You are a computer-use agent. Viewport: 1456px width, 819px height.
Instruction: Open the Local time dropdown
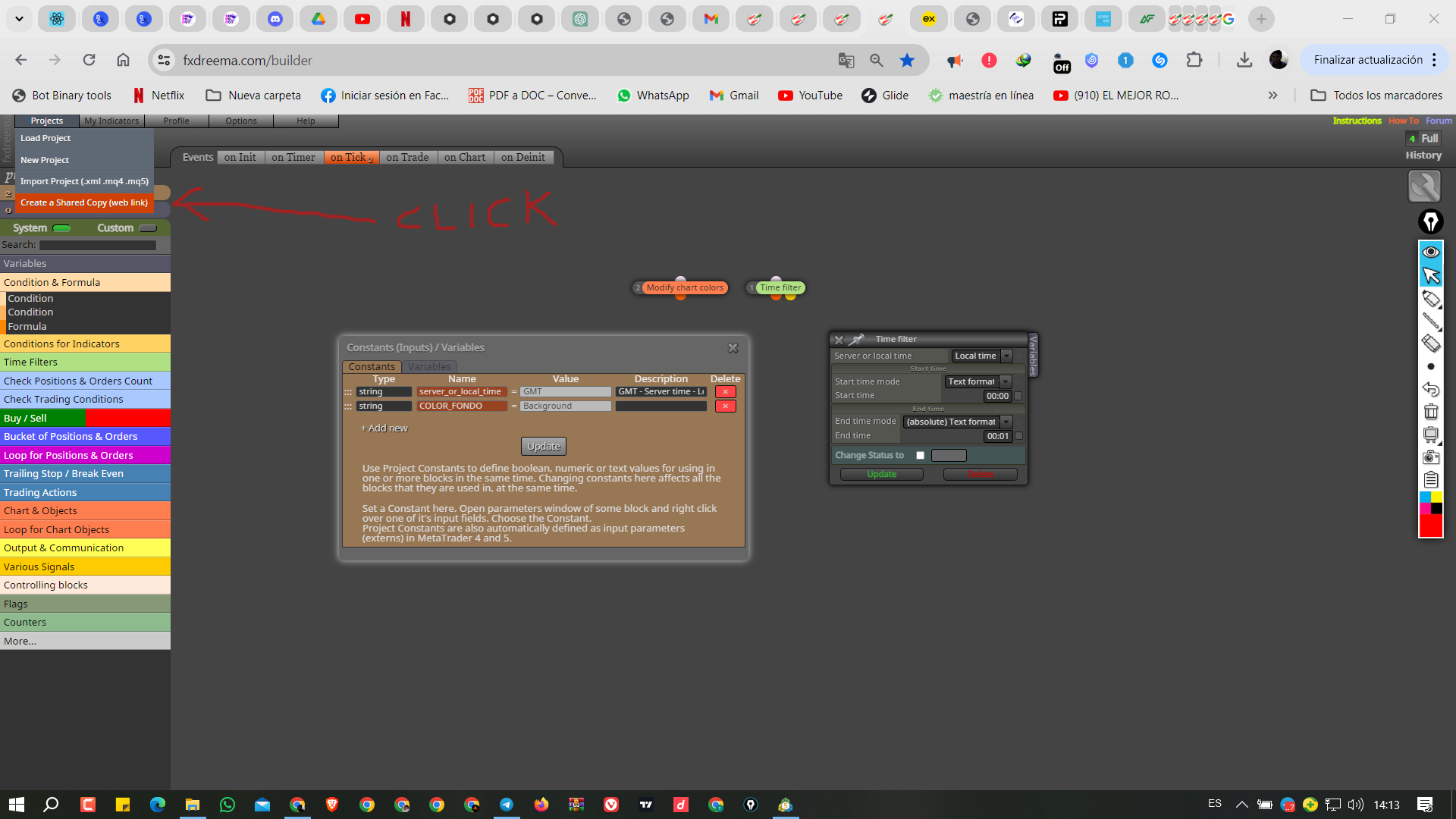(981, 356)
